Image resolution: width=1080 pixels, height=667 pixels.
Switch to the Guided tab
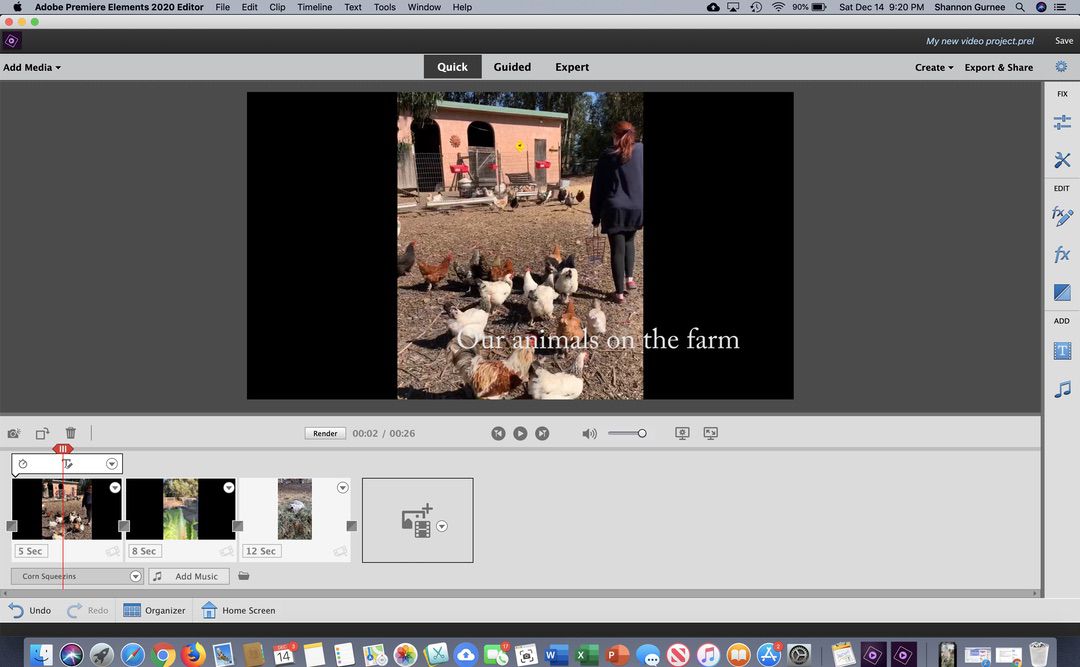pyautogui.click(x=512, y=67)
